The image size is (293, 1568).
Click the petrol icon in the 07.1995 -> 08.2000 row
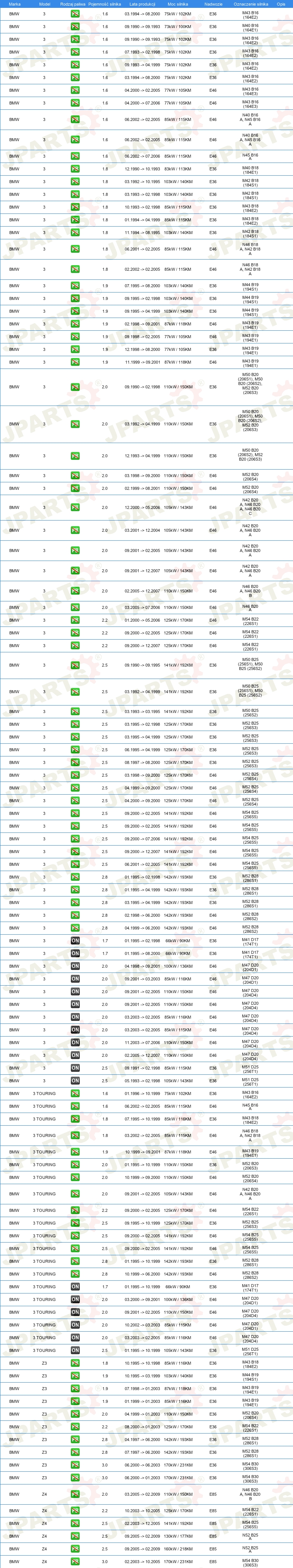click(75, 286)
